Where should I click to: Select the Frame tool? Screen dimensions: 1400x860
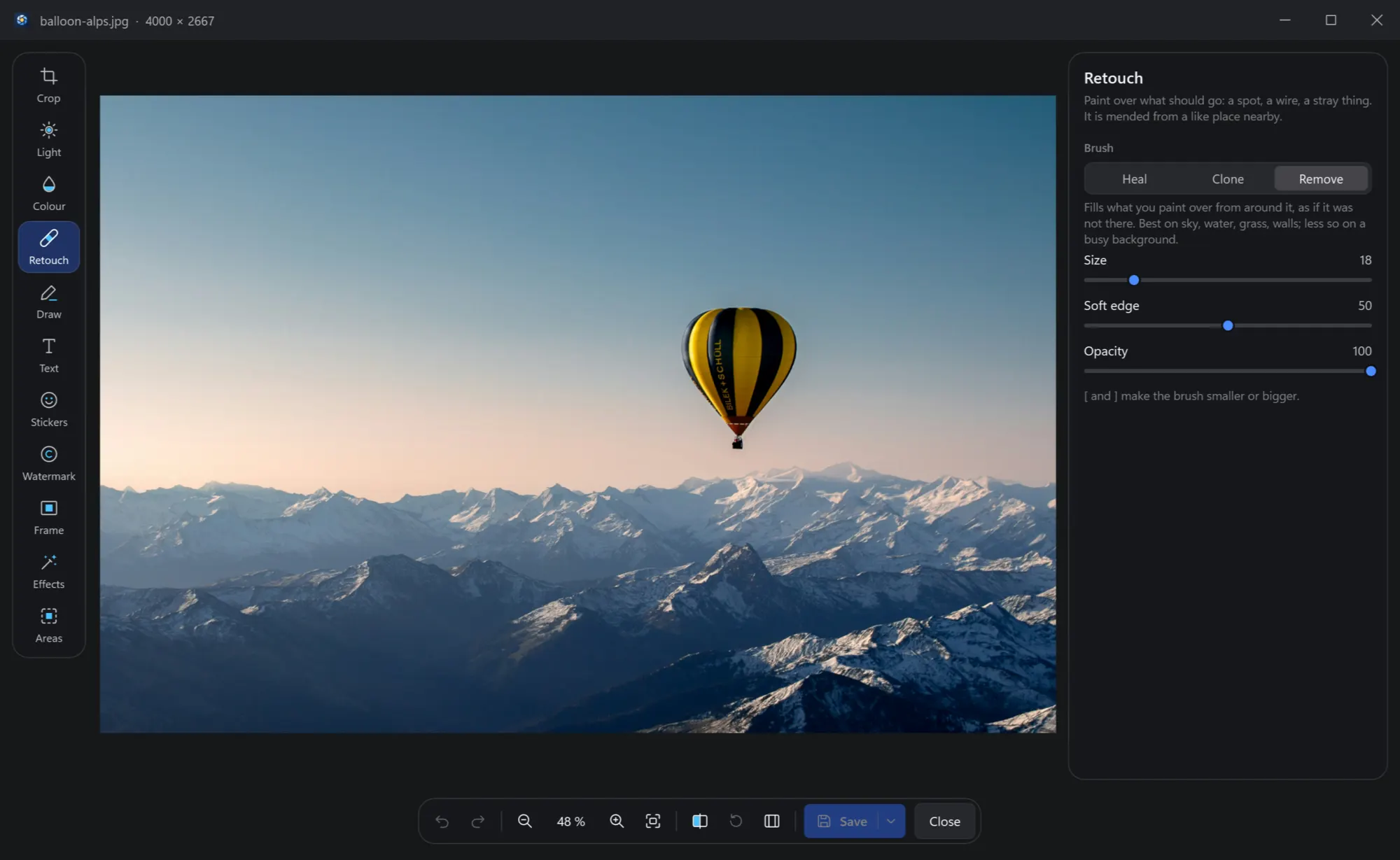(x=48, y=517)
